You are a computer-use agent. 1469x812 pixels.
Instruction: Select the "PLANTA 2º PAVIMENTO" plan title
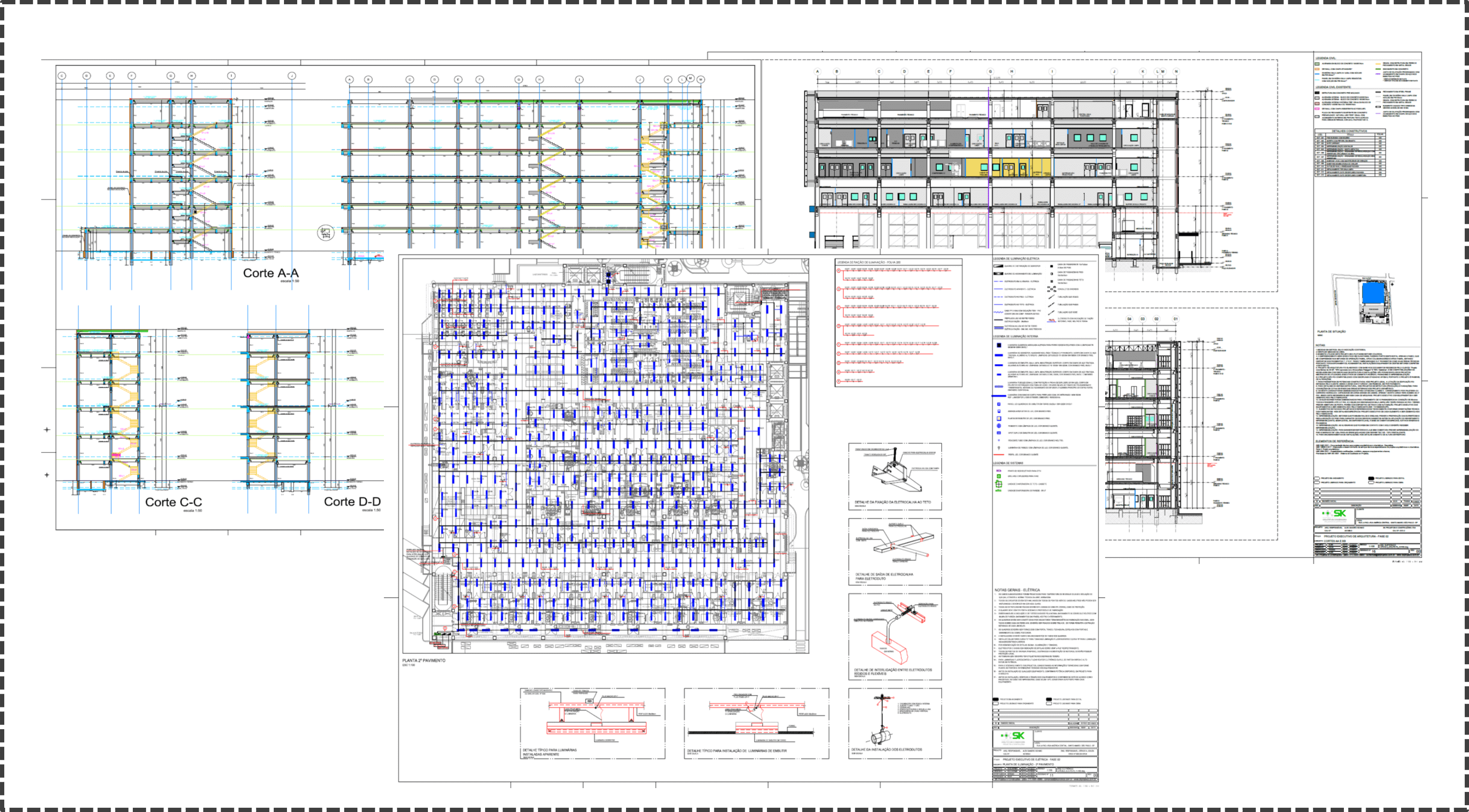[424, 660]
